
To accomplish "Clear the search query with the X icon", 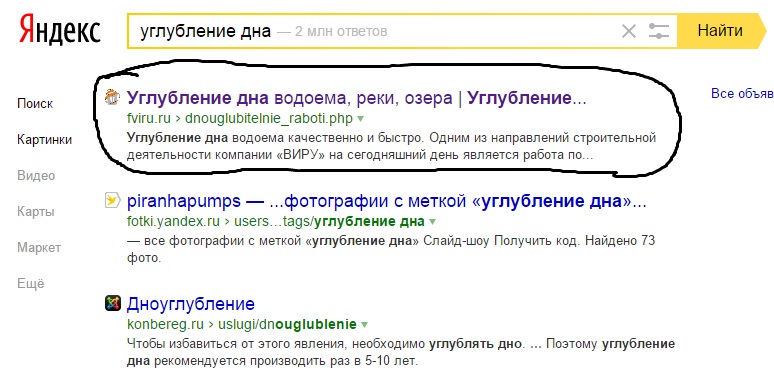I will tap(628, 32).
